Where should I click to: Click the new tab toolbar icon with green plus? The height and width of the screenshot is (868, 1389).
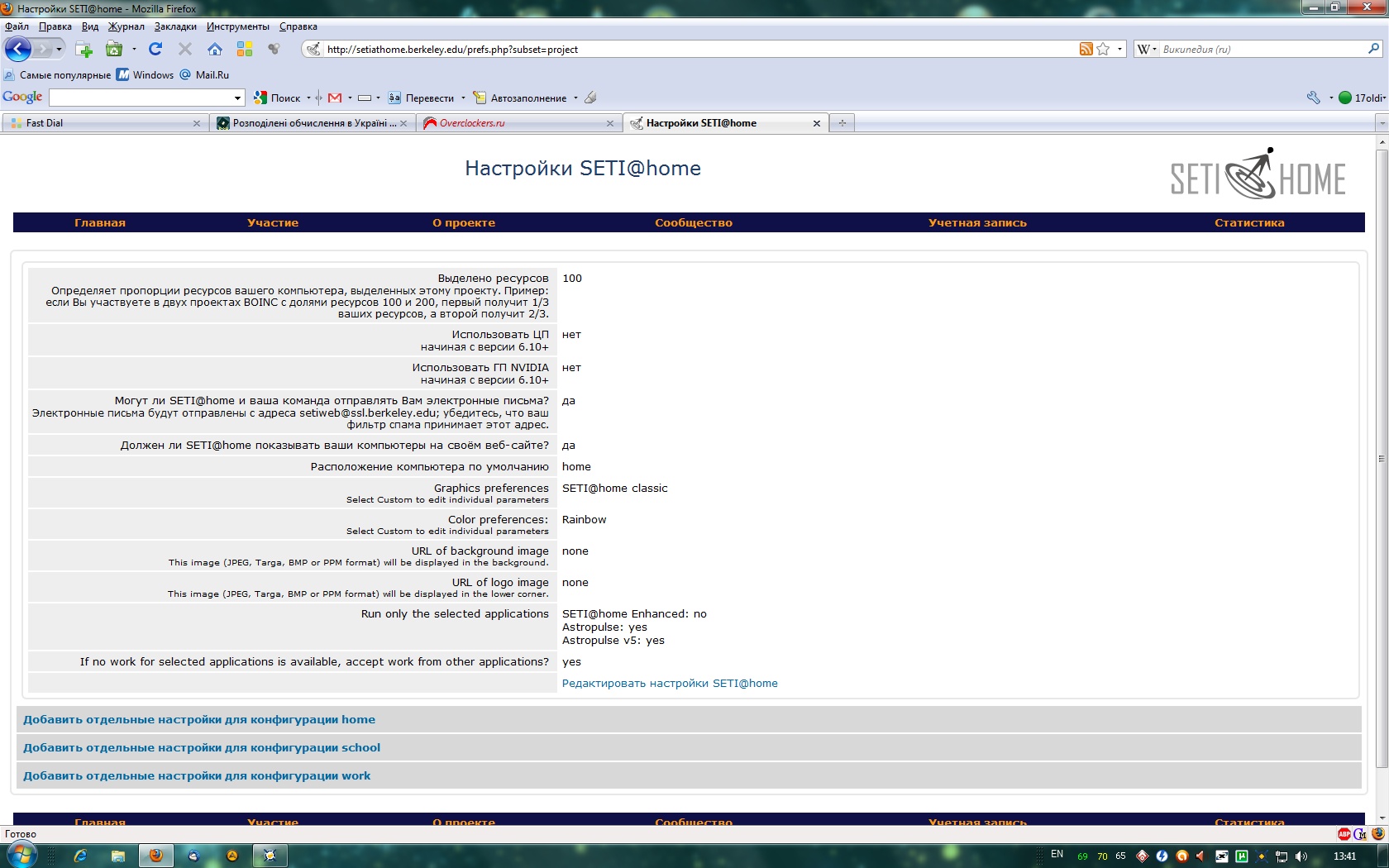point(84,50)
